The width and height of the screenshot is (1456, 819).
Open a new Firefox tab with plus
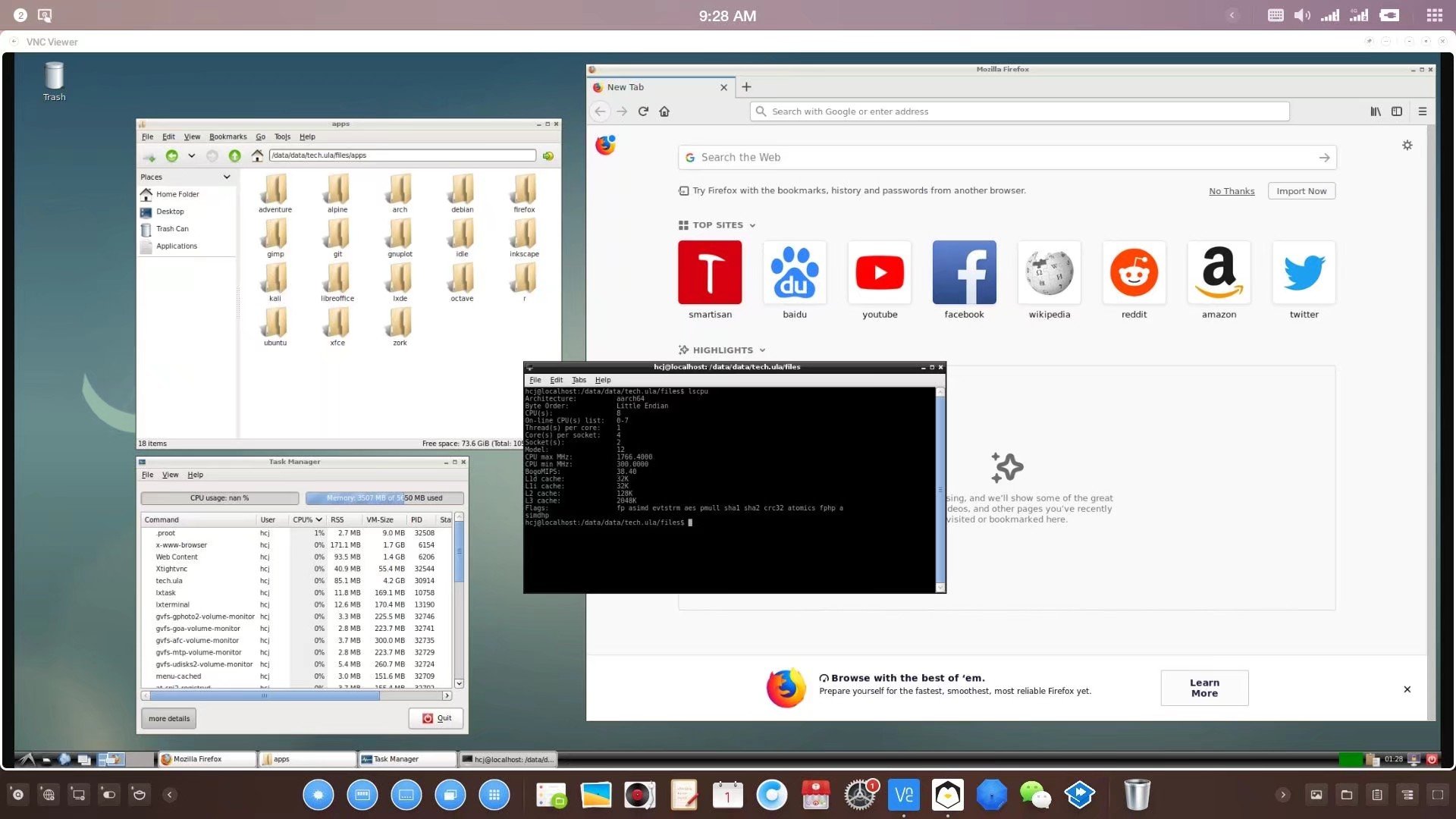tap(746, 87)
